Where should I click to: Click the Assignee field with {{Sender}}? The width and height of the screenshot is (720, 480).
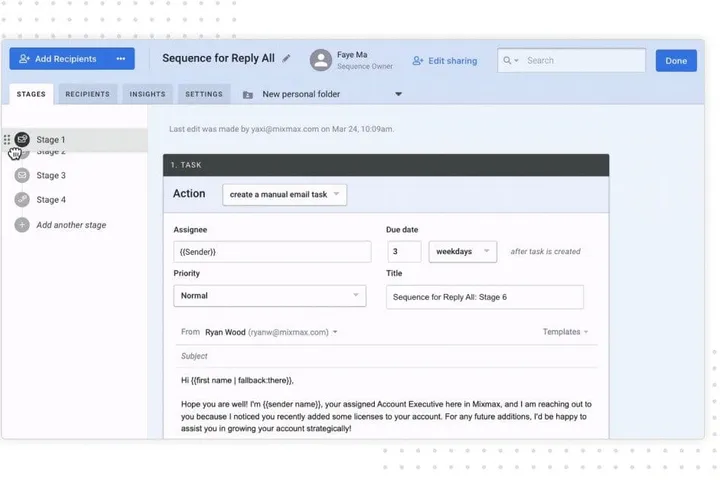coord(272,252)
